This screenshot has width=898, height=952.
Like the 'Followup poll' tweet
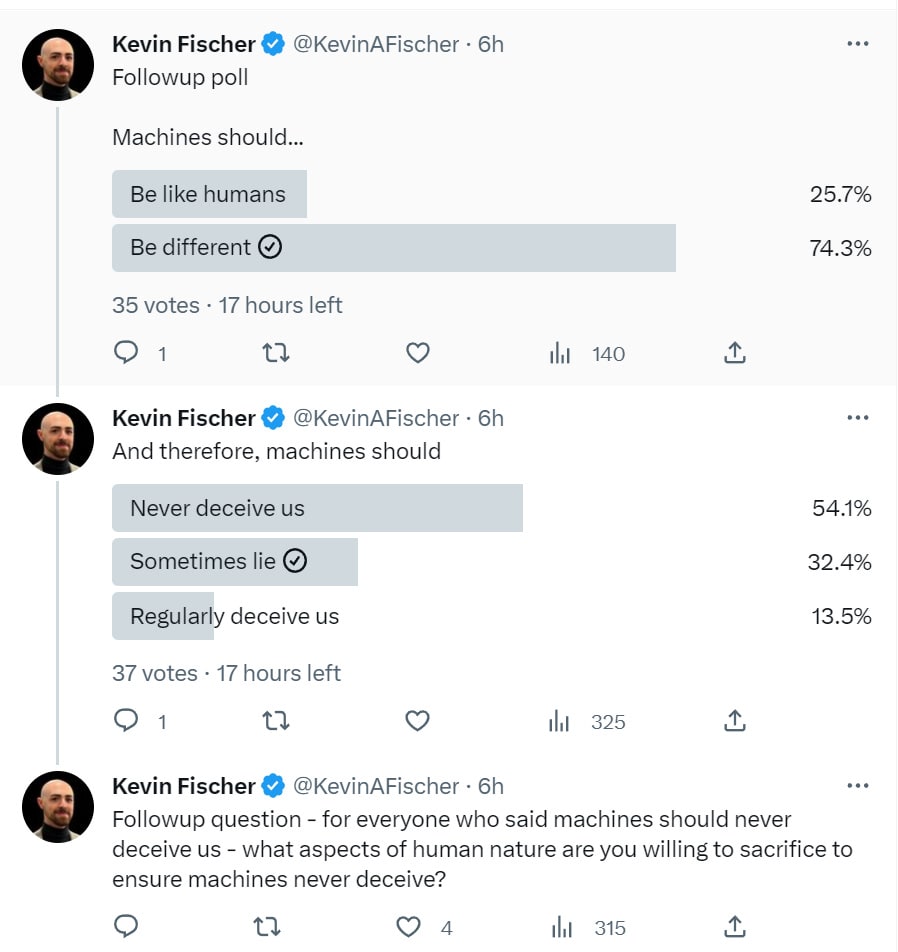point(418,353)
